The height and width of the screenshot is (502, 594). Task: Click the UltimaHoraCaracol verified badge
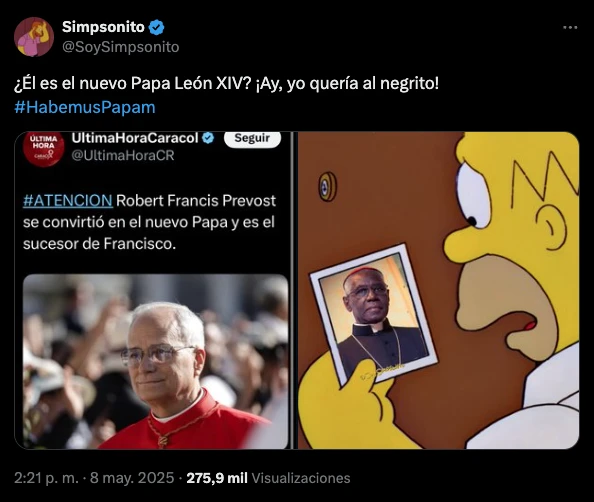[x=208, y=138]
